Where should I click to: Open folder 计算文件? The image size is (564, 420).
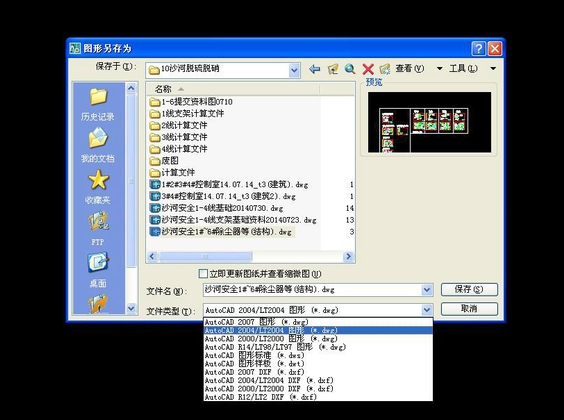click(x=172, y=173)
